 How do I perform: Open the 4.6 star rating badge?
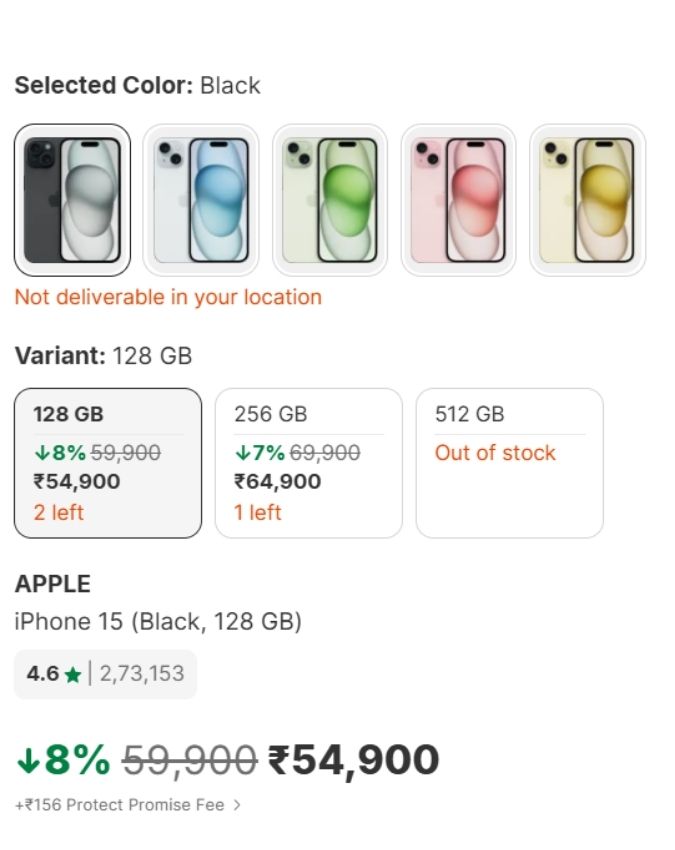pos(105,674)
